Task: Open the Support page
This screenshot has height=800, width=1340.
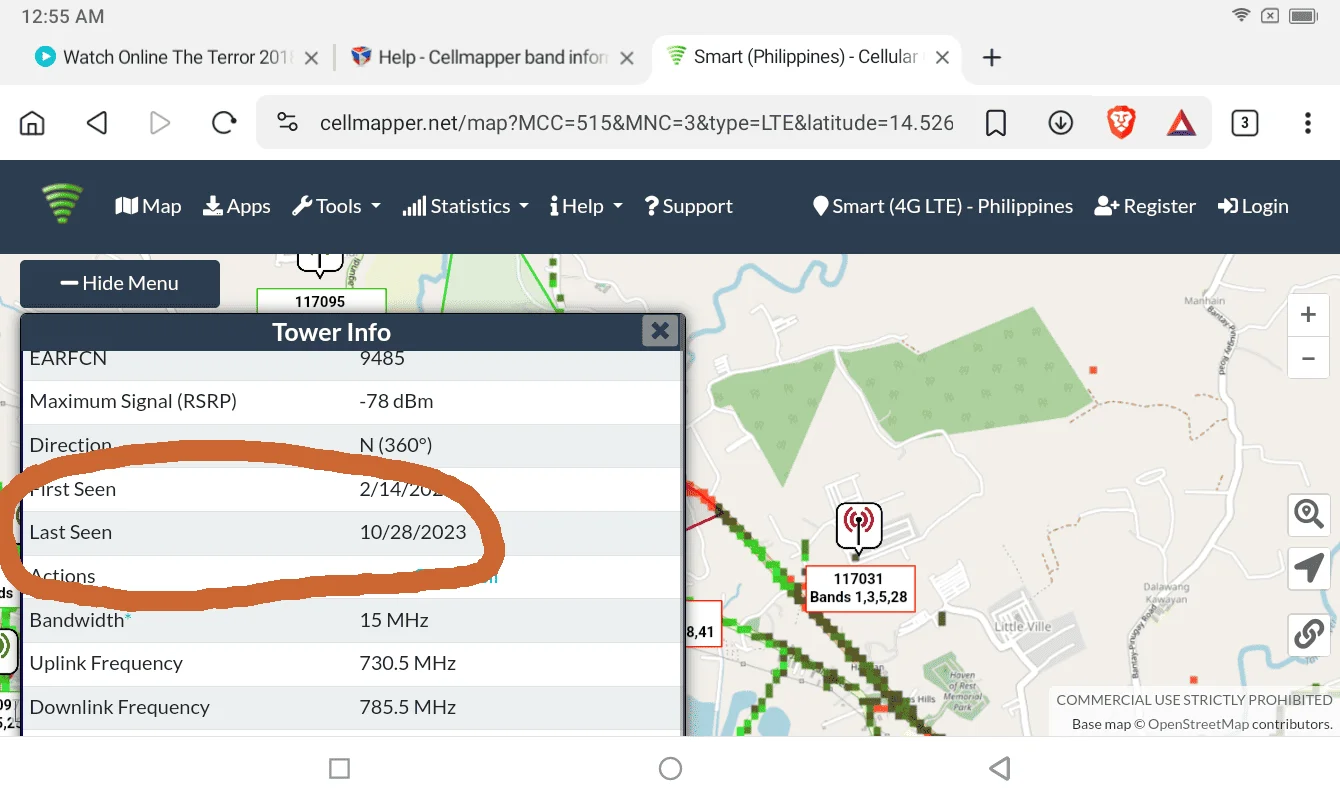Action: click(x=689, y=206)
